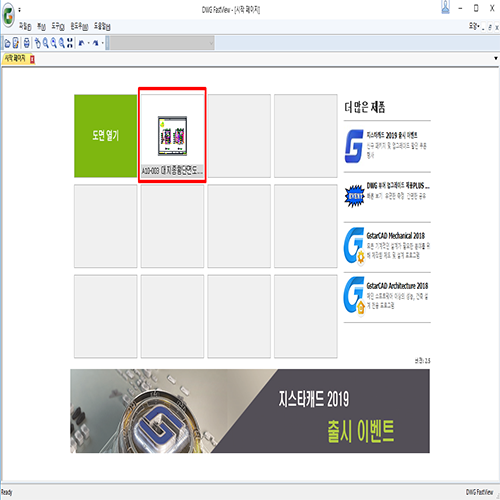
Task: Open the 윈도우(W) menu
Action: point(79,26)
